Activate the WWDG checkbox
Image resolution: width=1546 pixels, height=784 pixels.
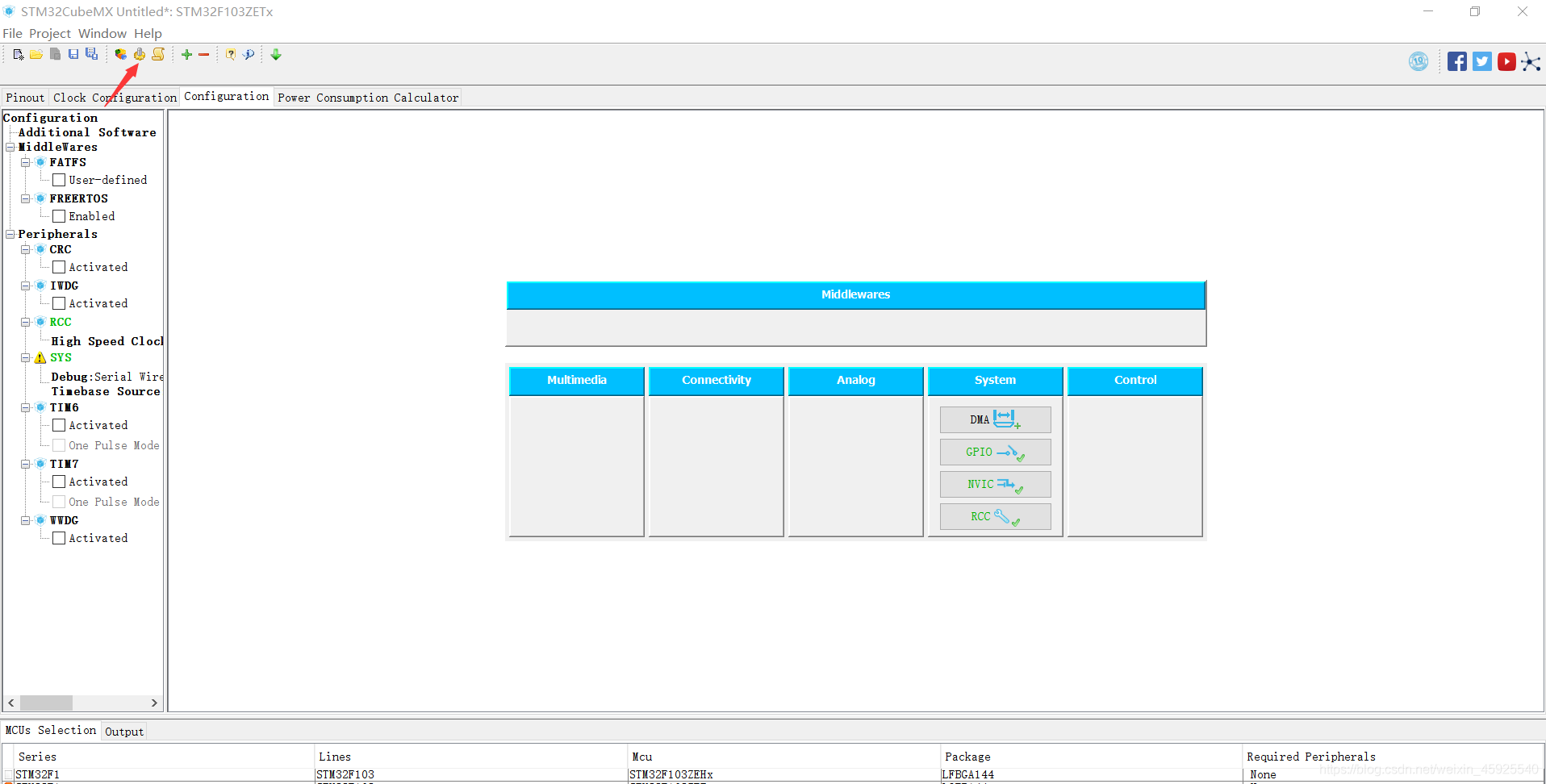pos(59,538)
